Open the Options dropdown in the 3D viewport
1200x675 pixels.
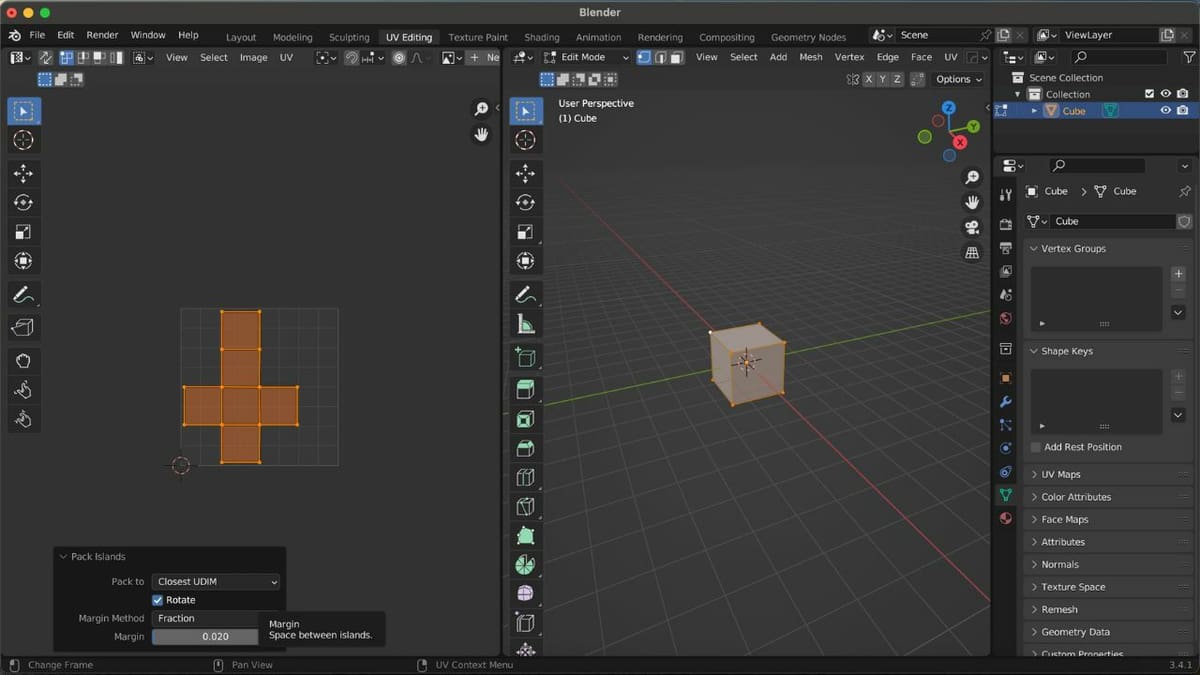pos(958,79)
